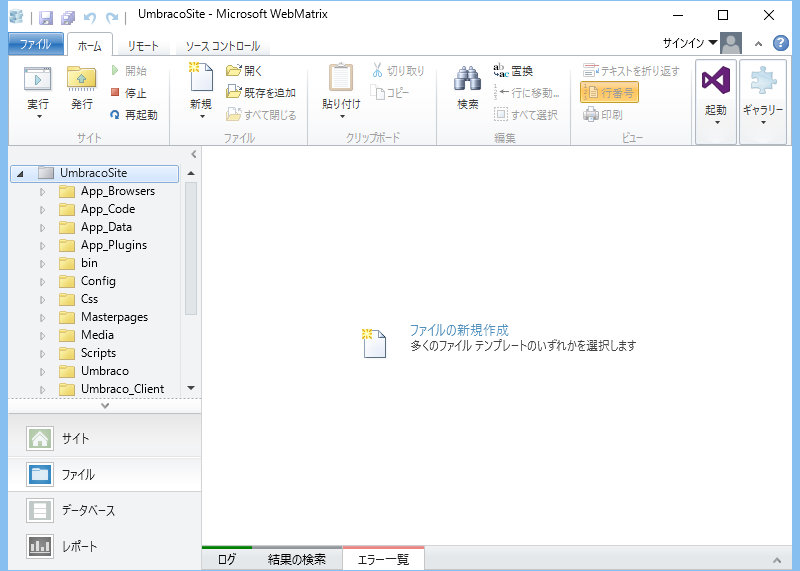Expand the Masterpages folder arrow
Screen dimensions: 800x571
43,318
